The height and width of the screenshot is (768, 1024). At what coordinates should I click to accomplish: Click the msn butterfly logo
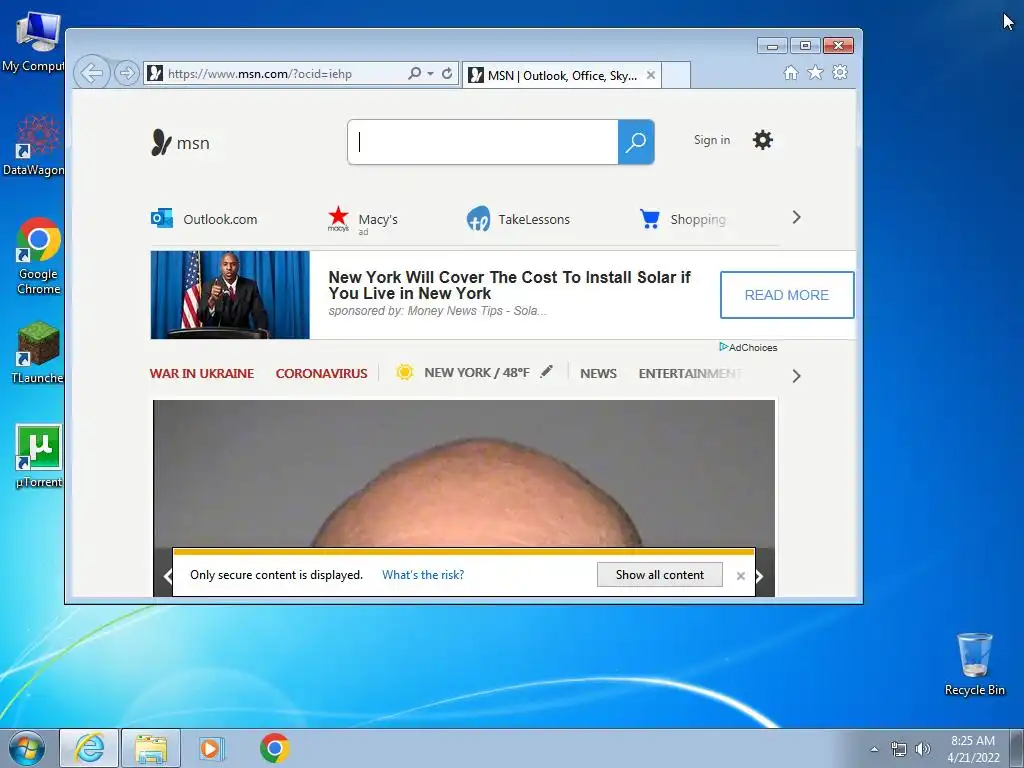[x=180, y=142]
